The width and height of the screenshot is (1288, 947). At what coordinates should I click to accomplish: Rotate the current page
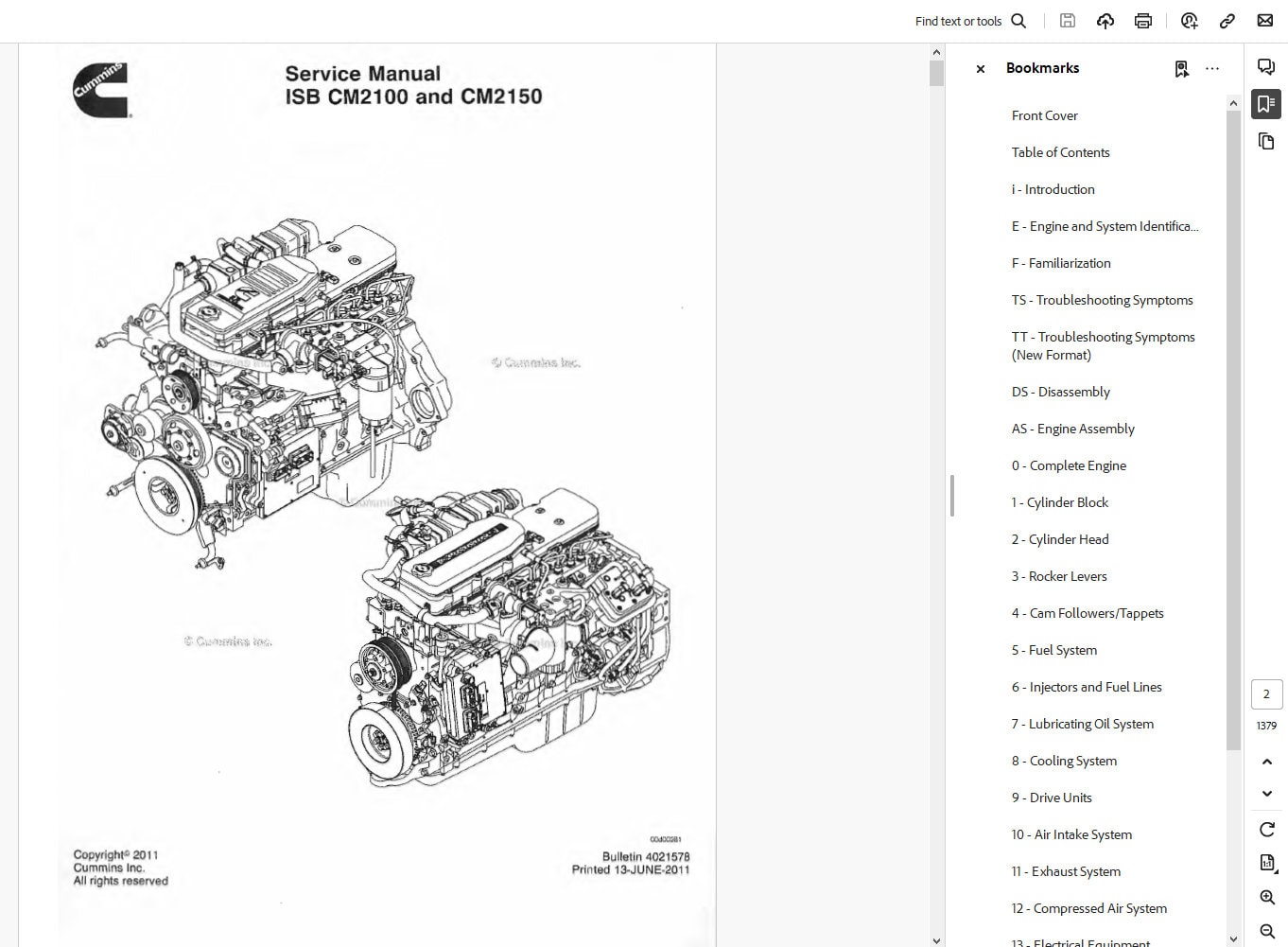(1267, 830)
